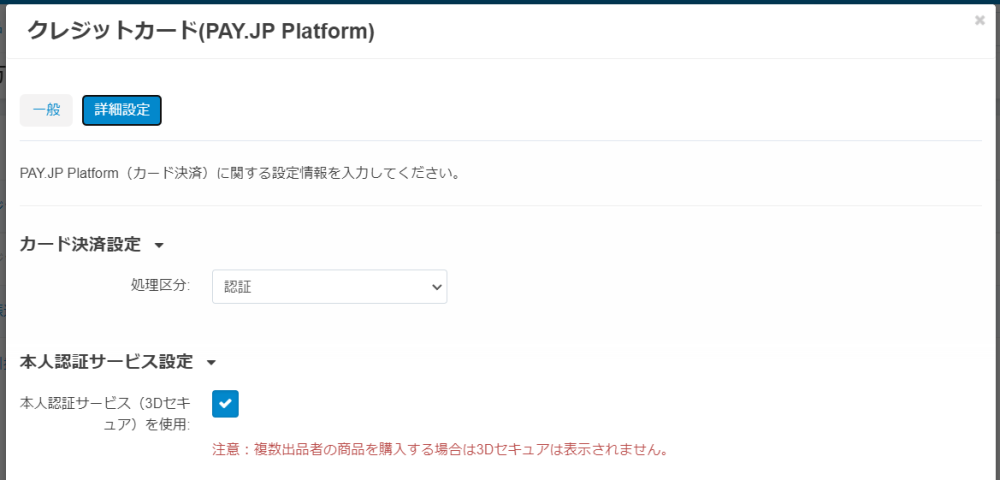Click the × icon in dialog header
Screen dimensions: 1000x480
click(979, 20)
